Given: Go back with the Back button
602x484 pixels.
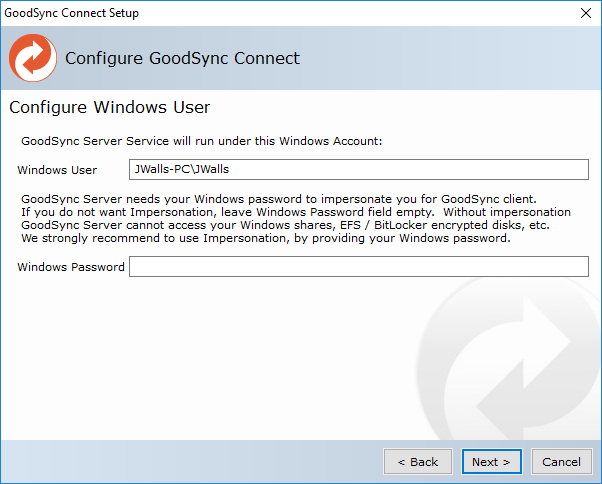Looking at the screenshot, I should click(x=417, y=461).
